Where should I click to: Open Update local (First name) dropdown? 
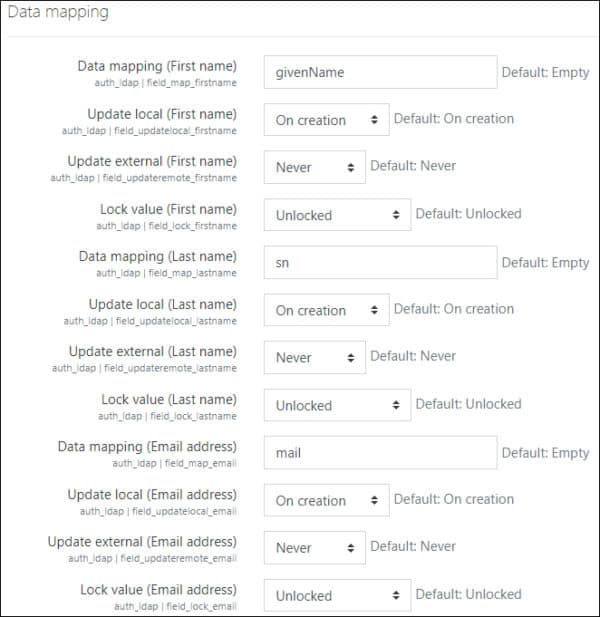coord(326,120)
